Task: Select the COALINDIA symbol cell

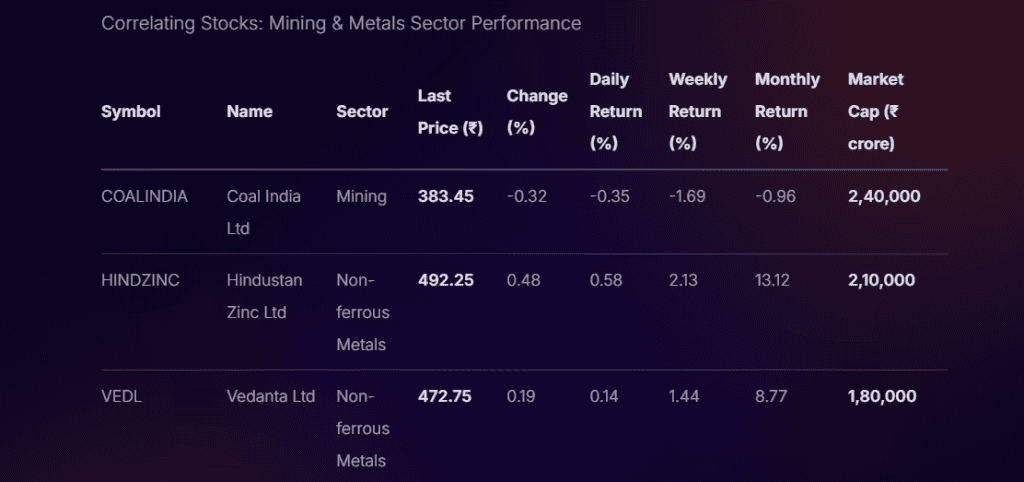Action: pos(144,196)
